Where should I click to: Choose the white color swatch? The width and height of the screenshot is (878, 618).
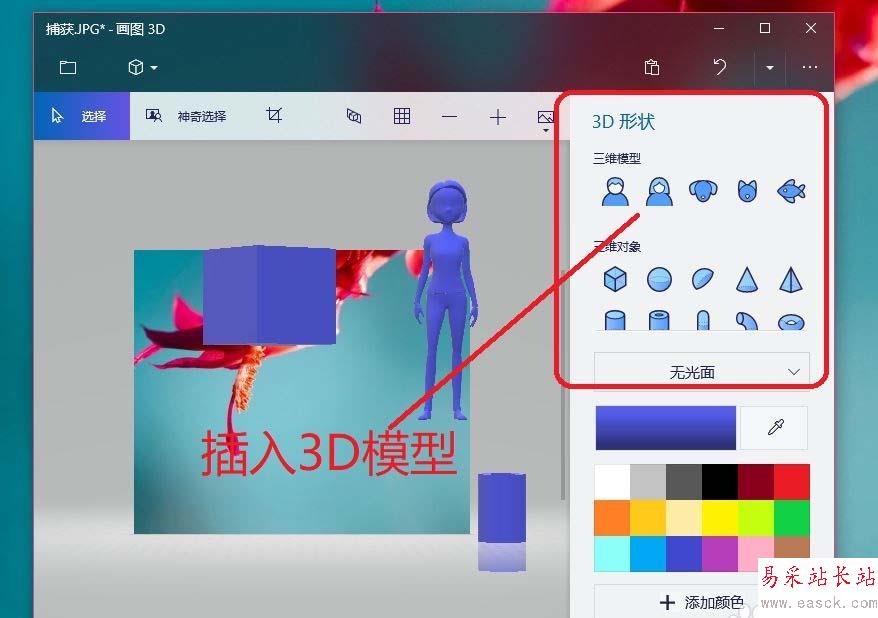pyautogui.click(x=612, y=481)
